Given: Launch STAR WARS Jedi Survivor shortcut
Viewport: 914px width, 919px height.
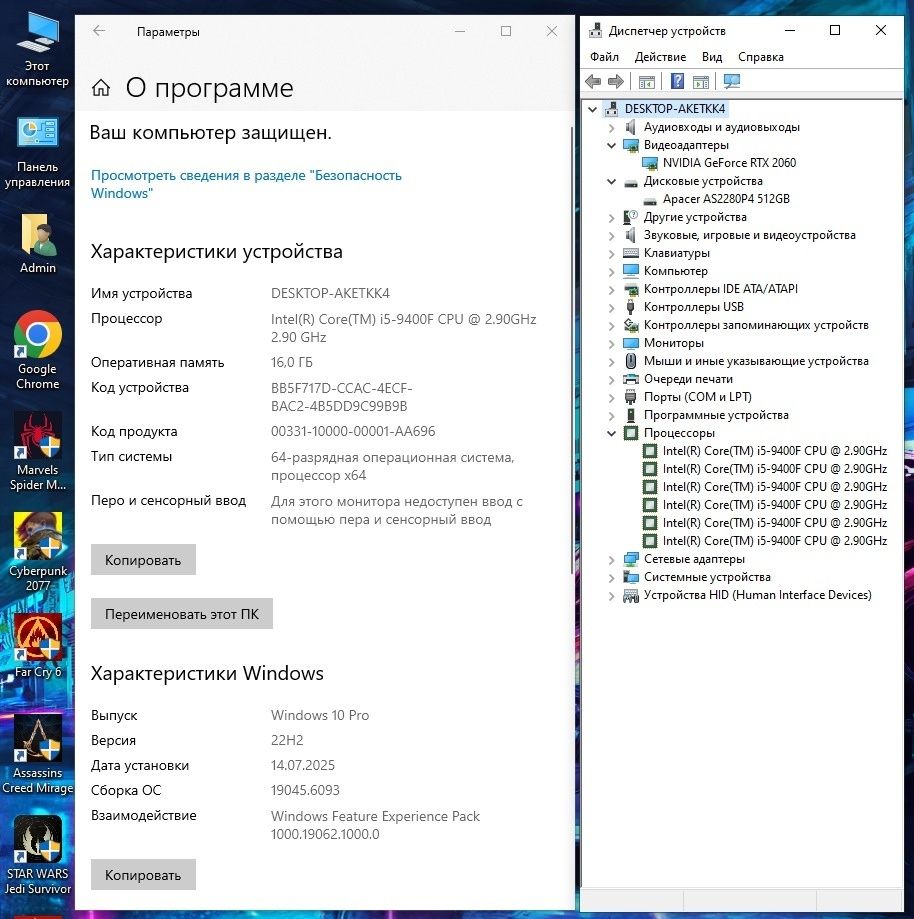Looking at the screenshot, I should [x=38, y=855].
